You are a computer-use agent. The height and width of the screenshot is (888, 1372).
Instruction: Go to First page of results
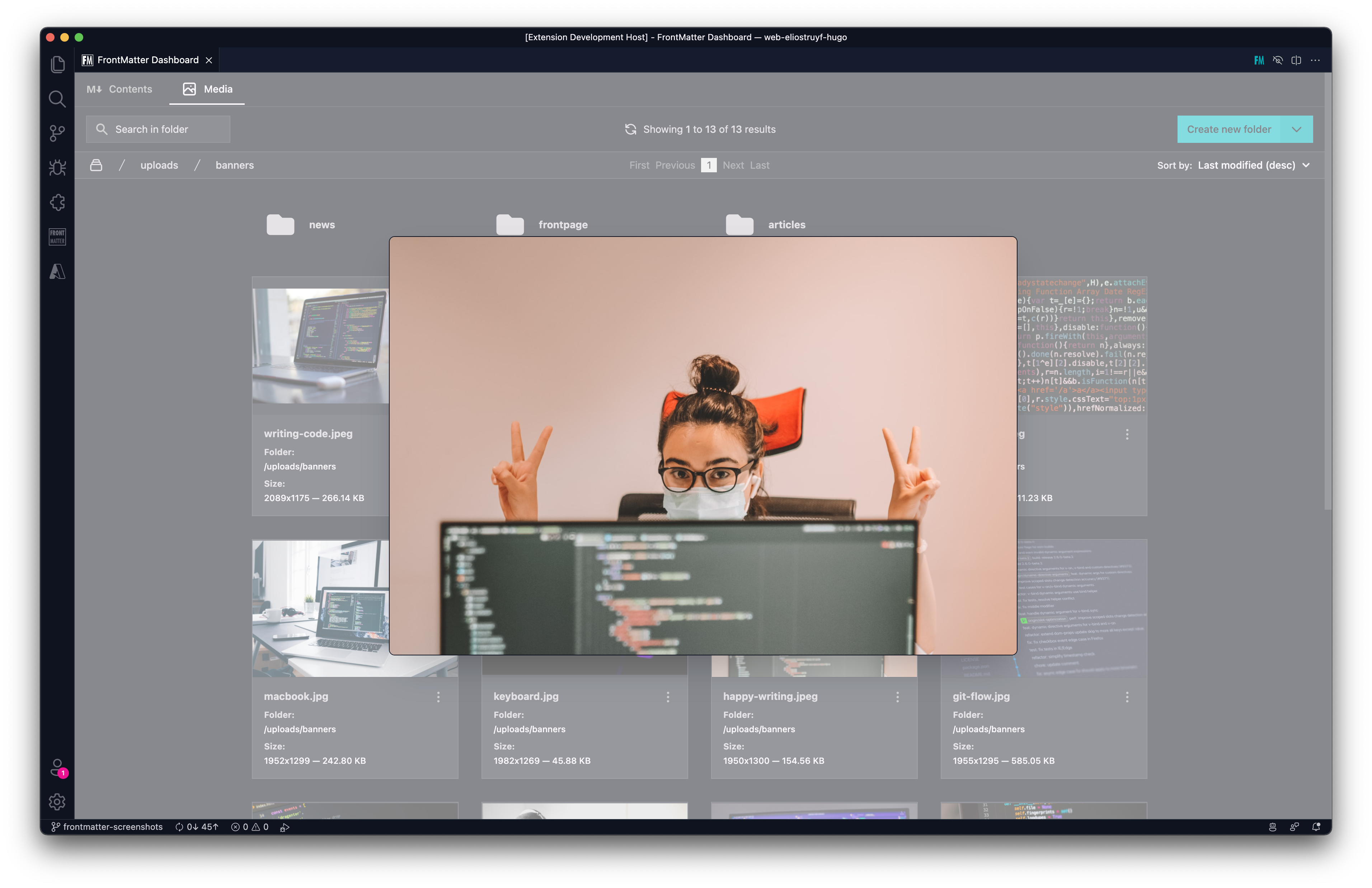tap(639, 165)
